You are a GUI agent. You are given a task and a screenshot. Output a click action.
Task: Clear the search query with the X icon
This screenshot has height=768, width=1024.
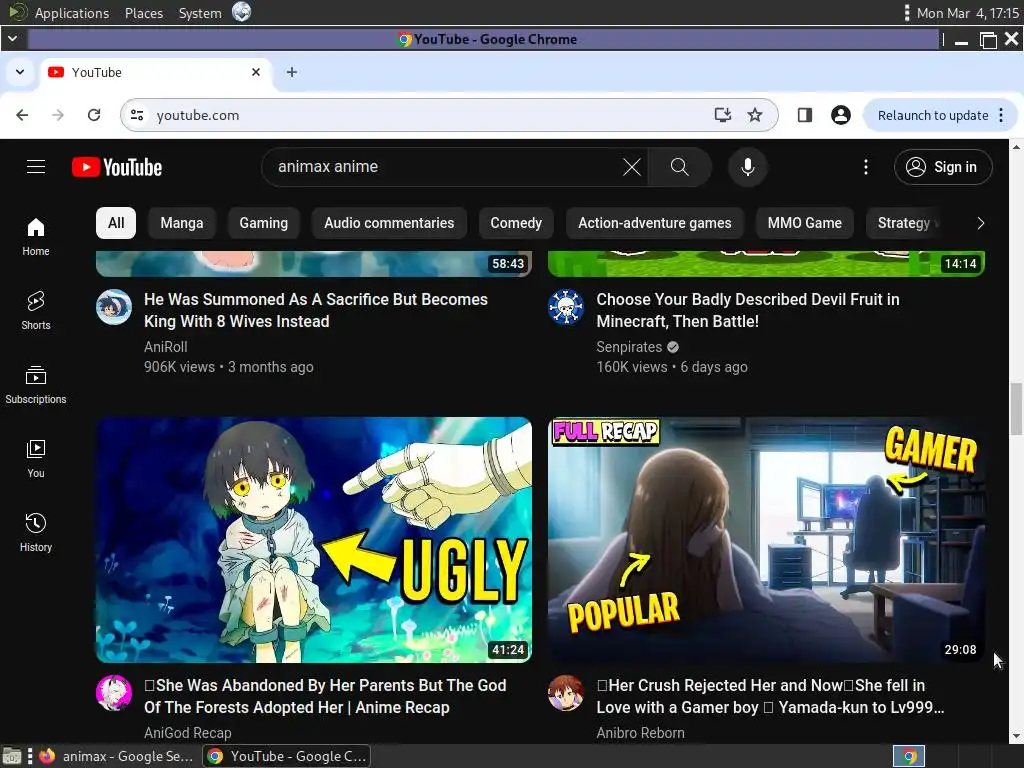pos(632,167)
